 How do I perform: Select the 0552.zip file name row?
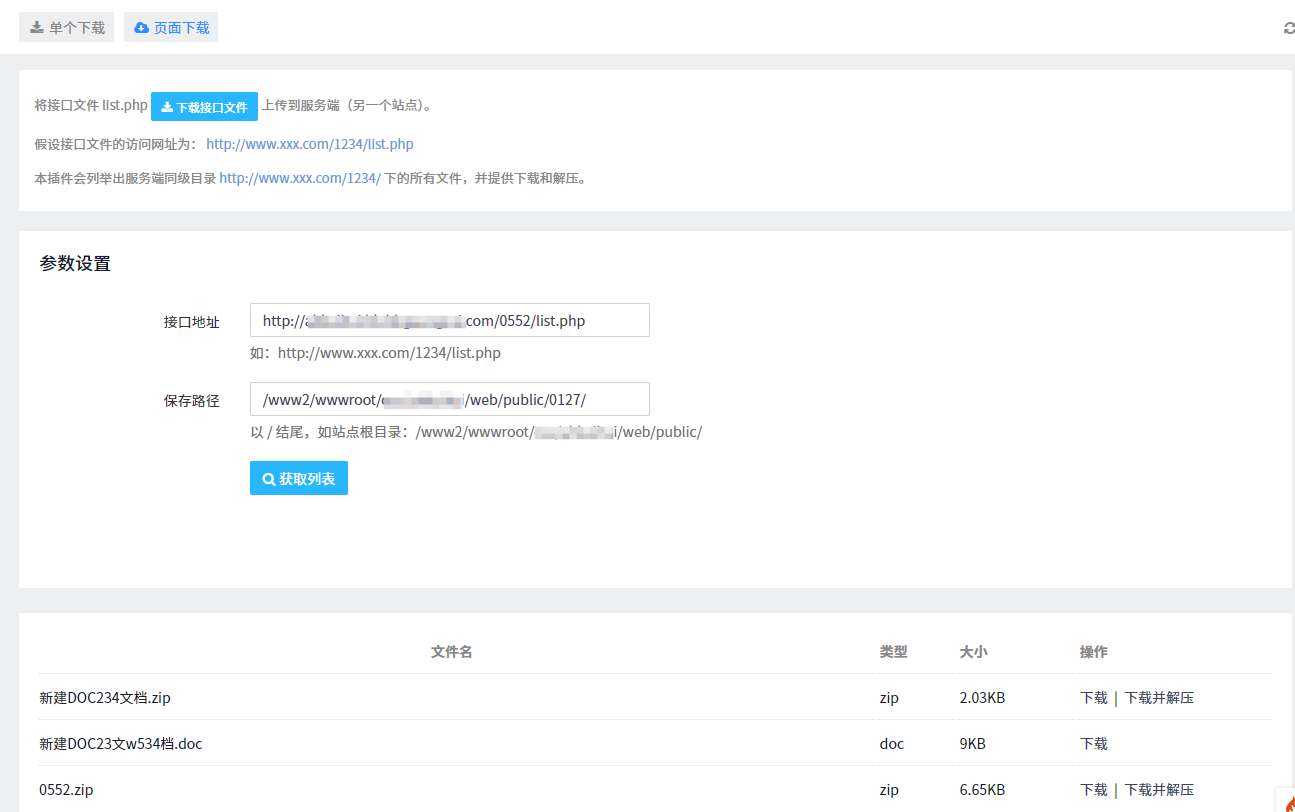tap(66, 790)
